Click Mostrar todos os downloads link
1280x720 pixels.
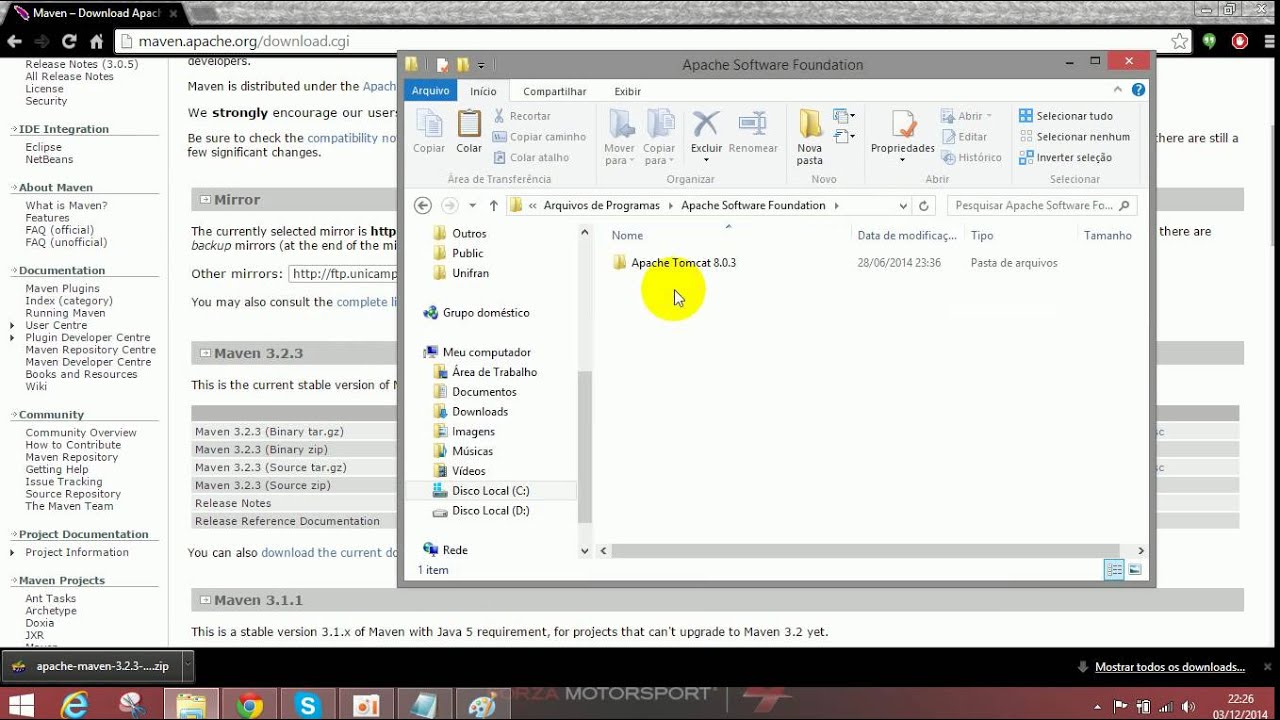[x=1170, y=667]
